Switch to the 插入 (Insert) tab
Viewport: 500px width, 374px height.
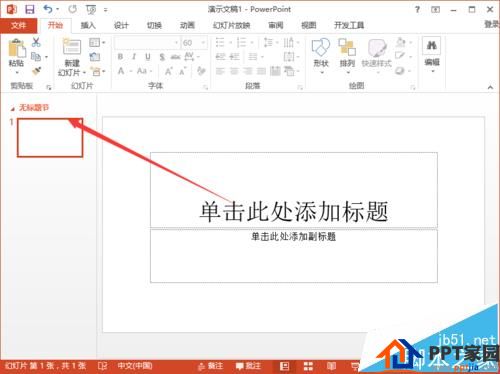(88, 25)
